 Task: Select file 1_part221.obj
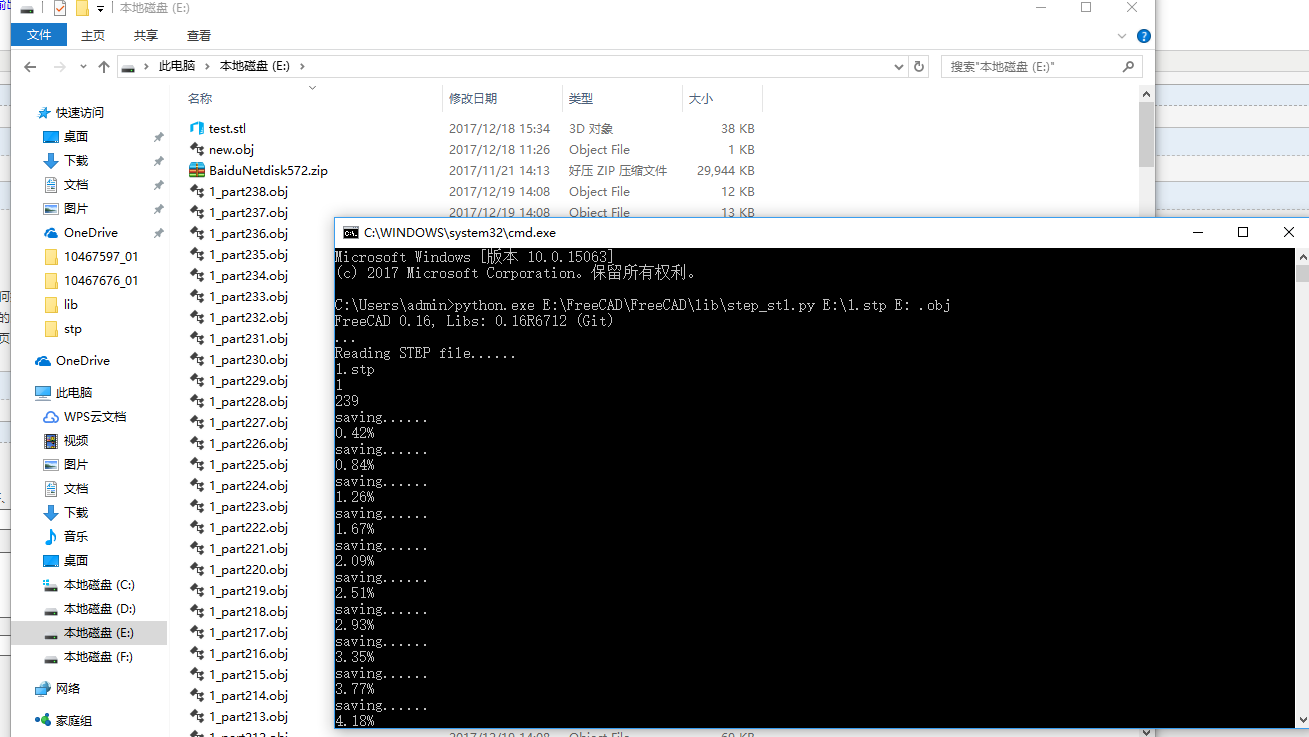tap(248, 548)
